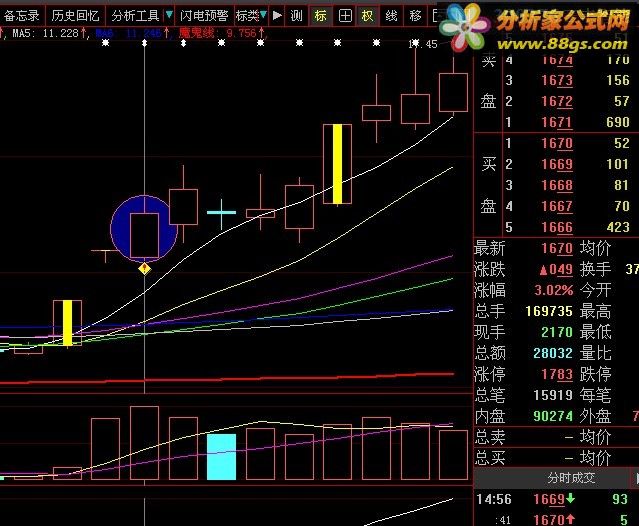Click the play arrow icon in the toolbar

pos(277,15)
